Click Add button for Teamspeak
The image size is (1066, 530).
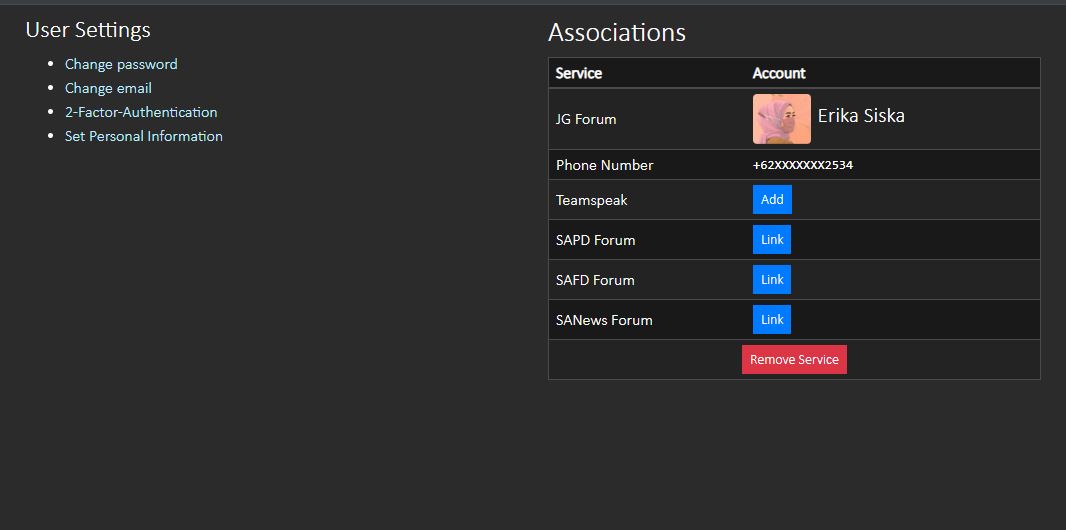tap(772, 200)
